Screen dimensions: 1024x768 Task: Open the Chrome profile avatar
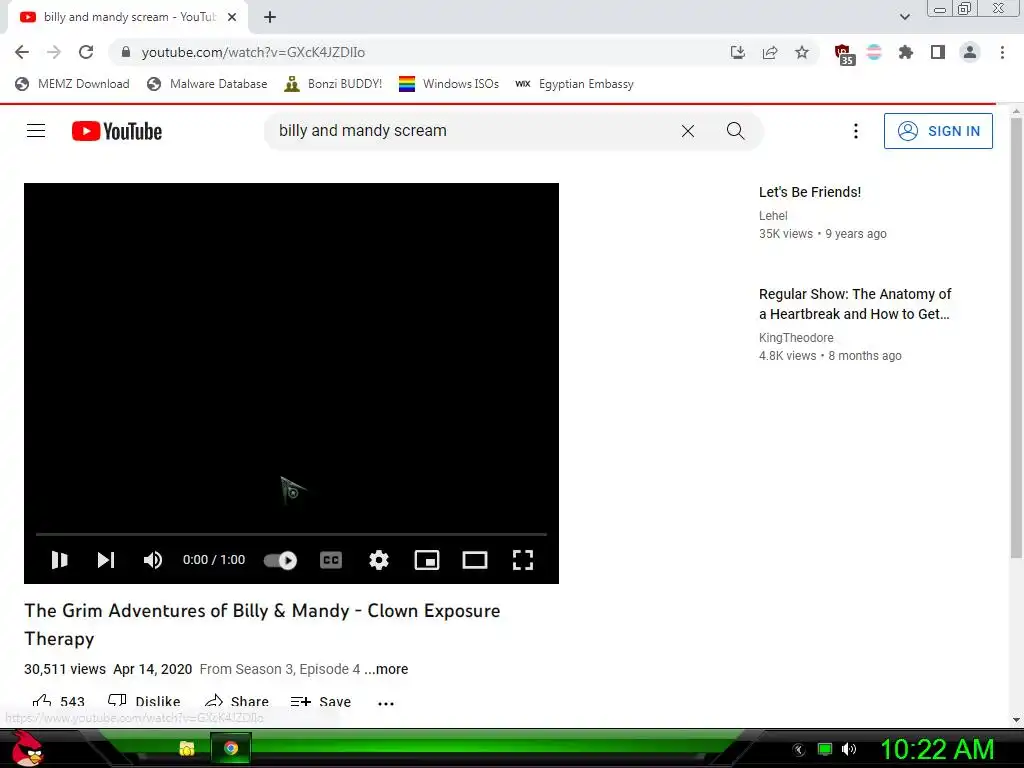970,52
